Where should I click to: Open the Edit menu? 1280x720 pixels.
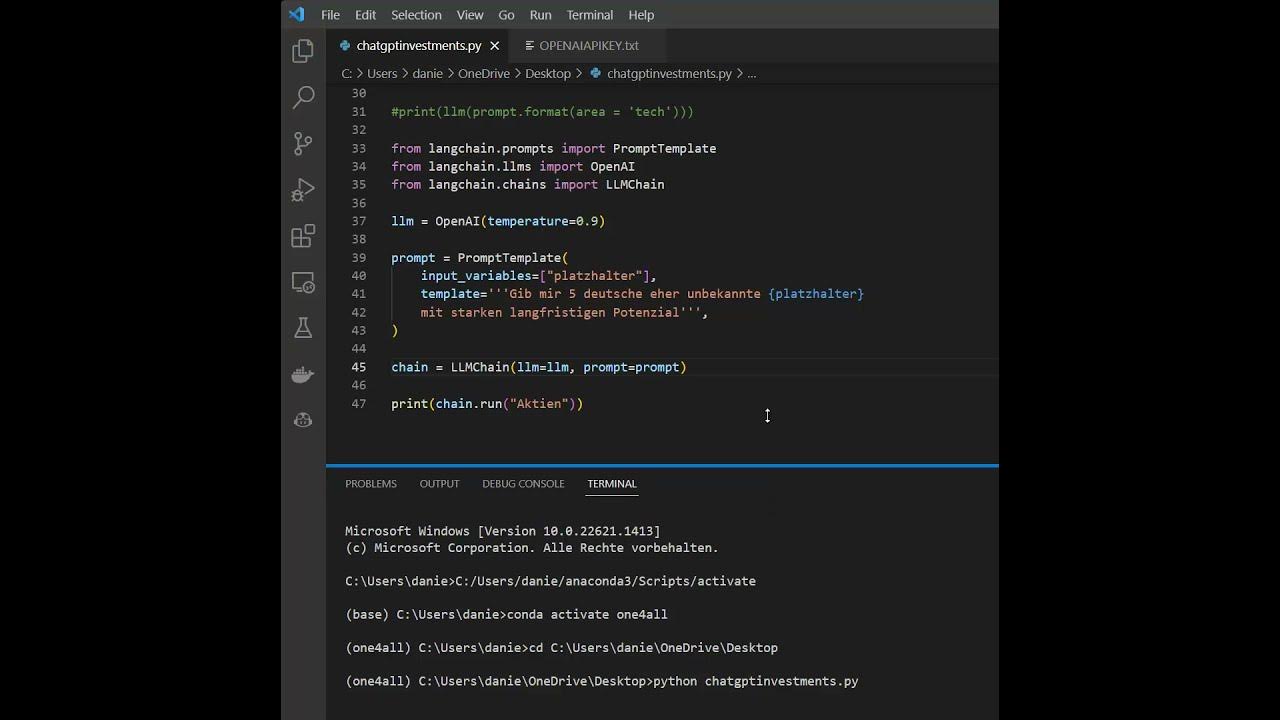click(x=366, y=15)
